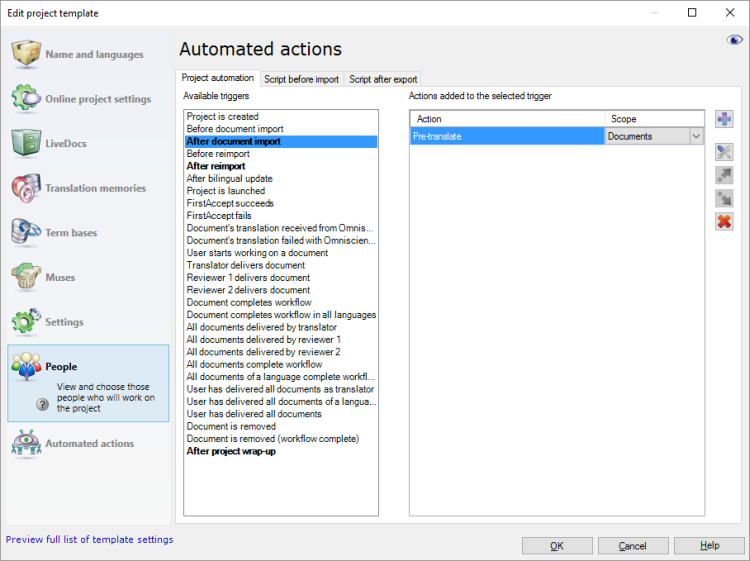Click the edit action settings icon
Viewport: 750px width, 561px height.
point(725,151)
